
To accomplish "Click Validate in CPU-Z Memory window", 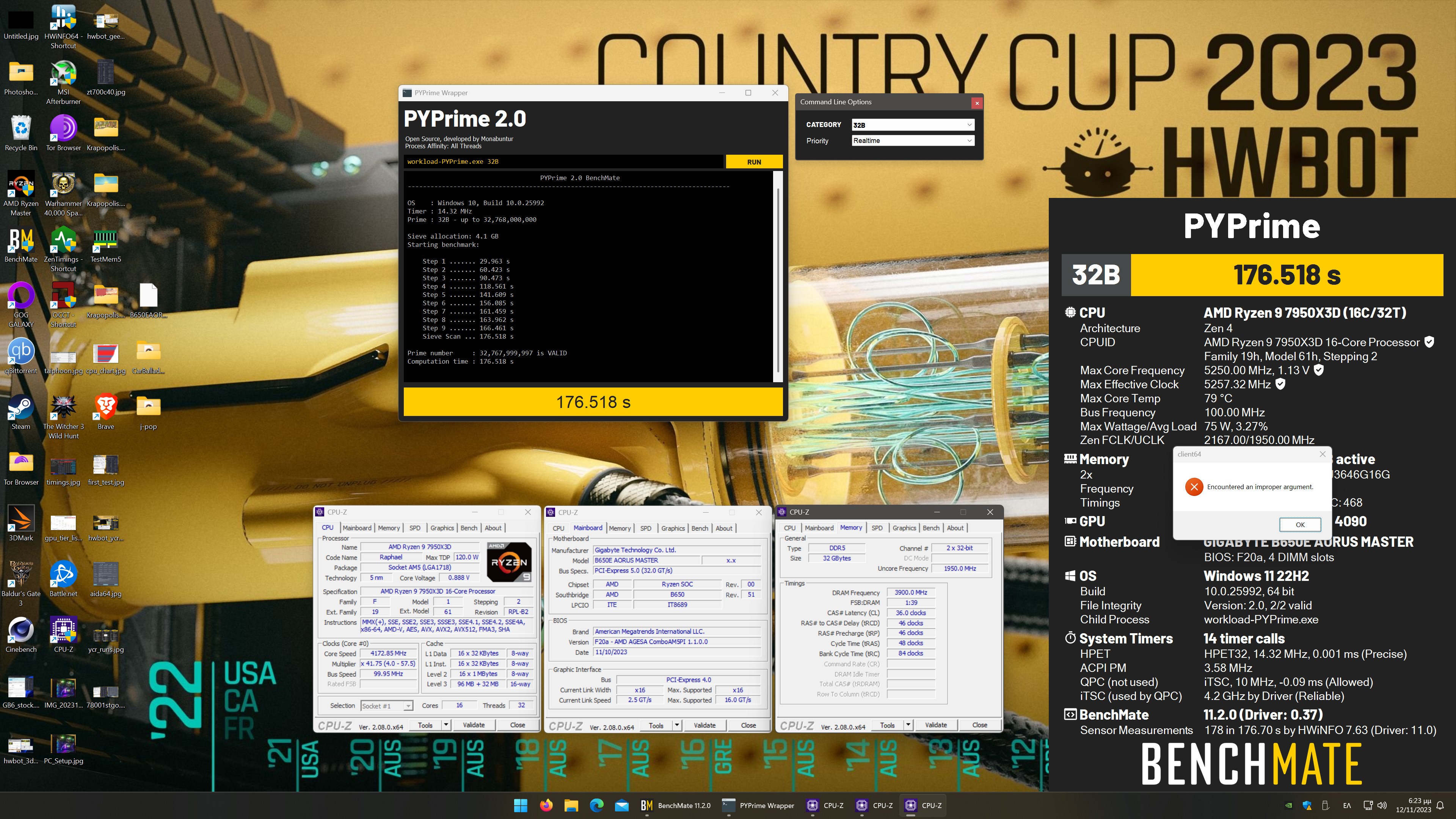I will tap(935, 725).
